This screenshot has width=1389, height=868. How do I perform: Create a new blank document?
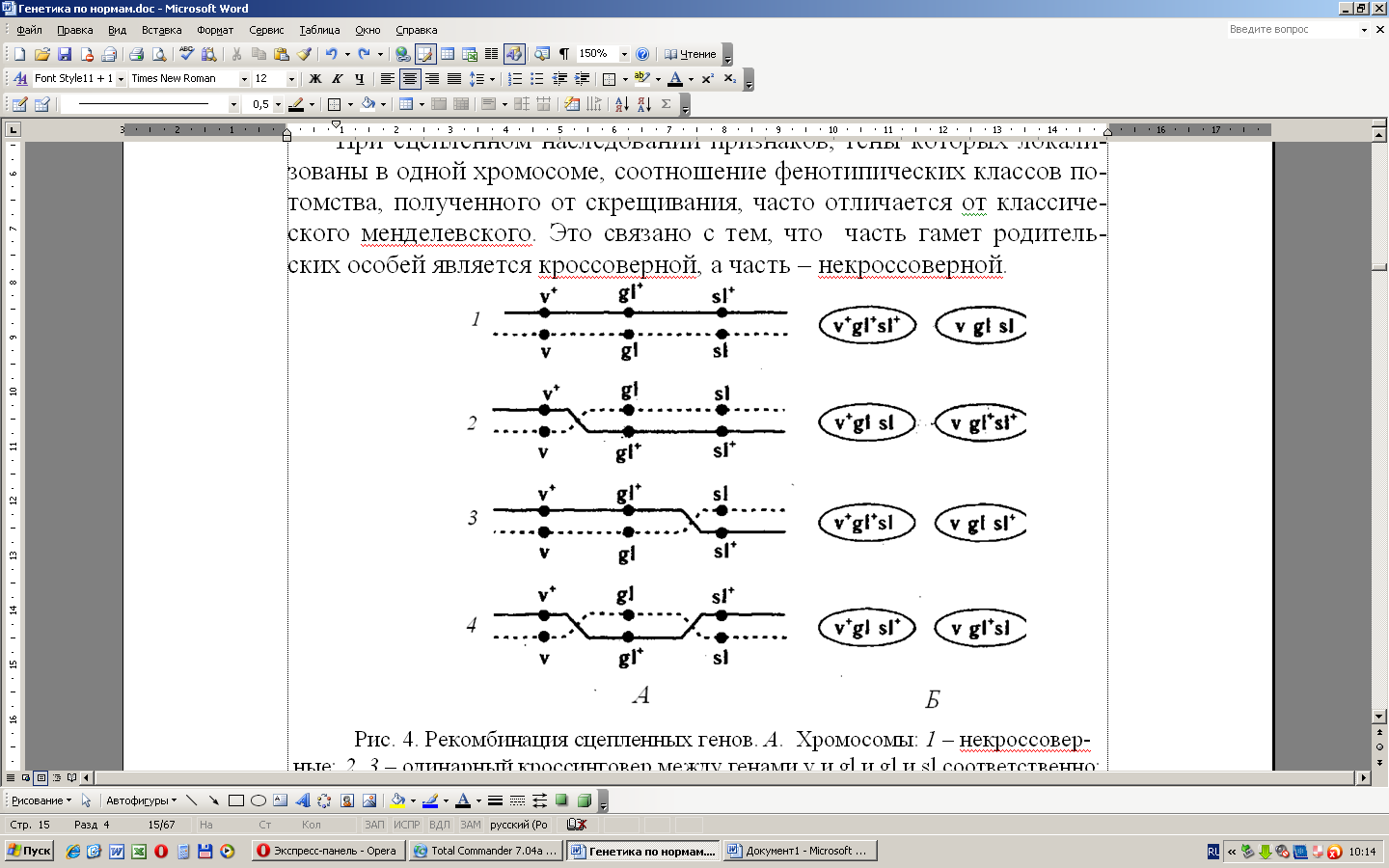click(19, 54)
